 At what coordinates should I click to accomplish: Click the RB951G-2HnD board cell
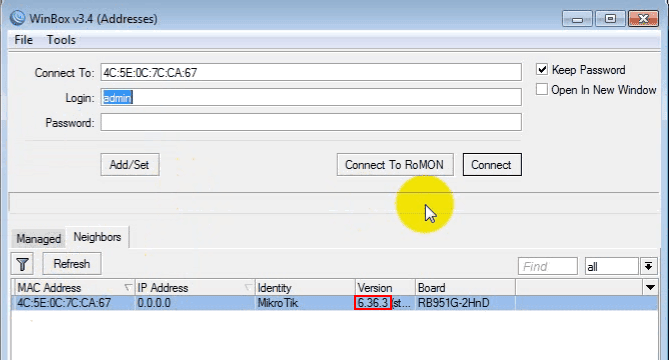pos(465,303)
